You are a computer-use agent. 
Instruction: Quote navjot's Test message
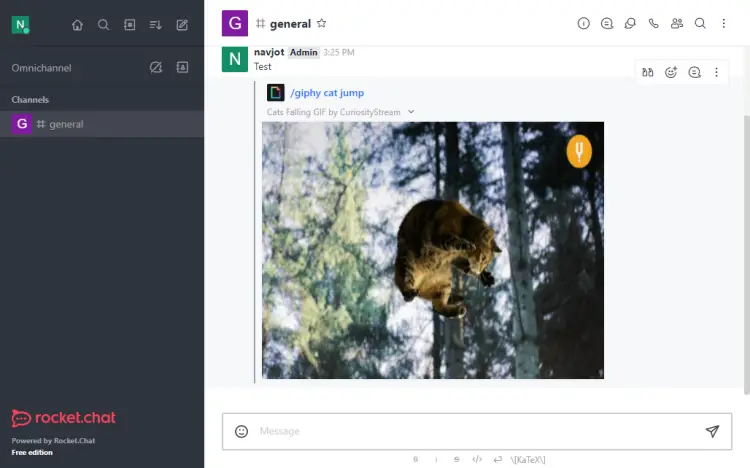(648, 72)
